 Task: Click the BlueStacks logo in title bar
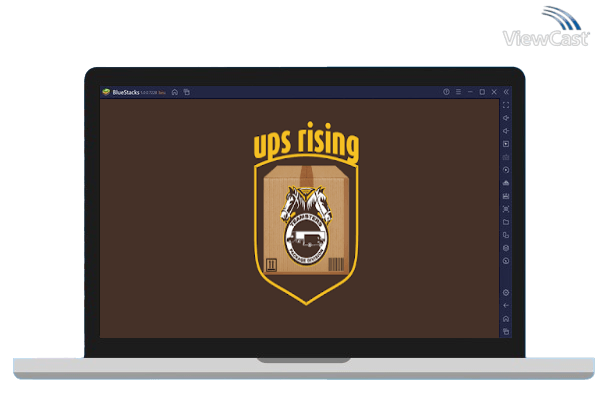tap(106, 92)
